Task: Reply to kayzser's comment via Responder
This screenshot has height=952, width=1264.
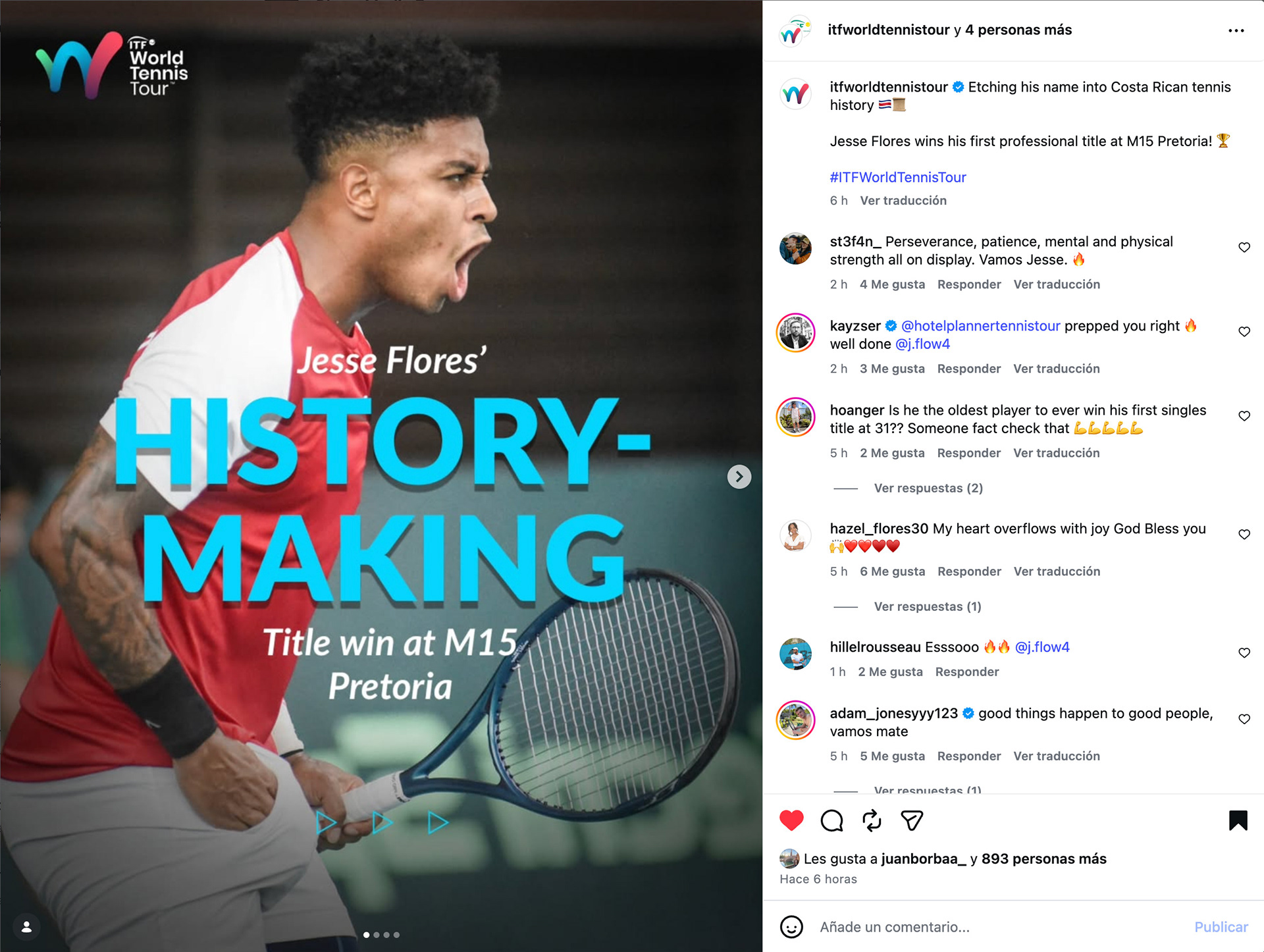Action: click(968, 369)
